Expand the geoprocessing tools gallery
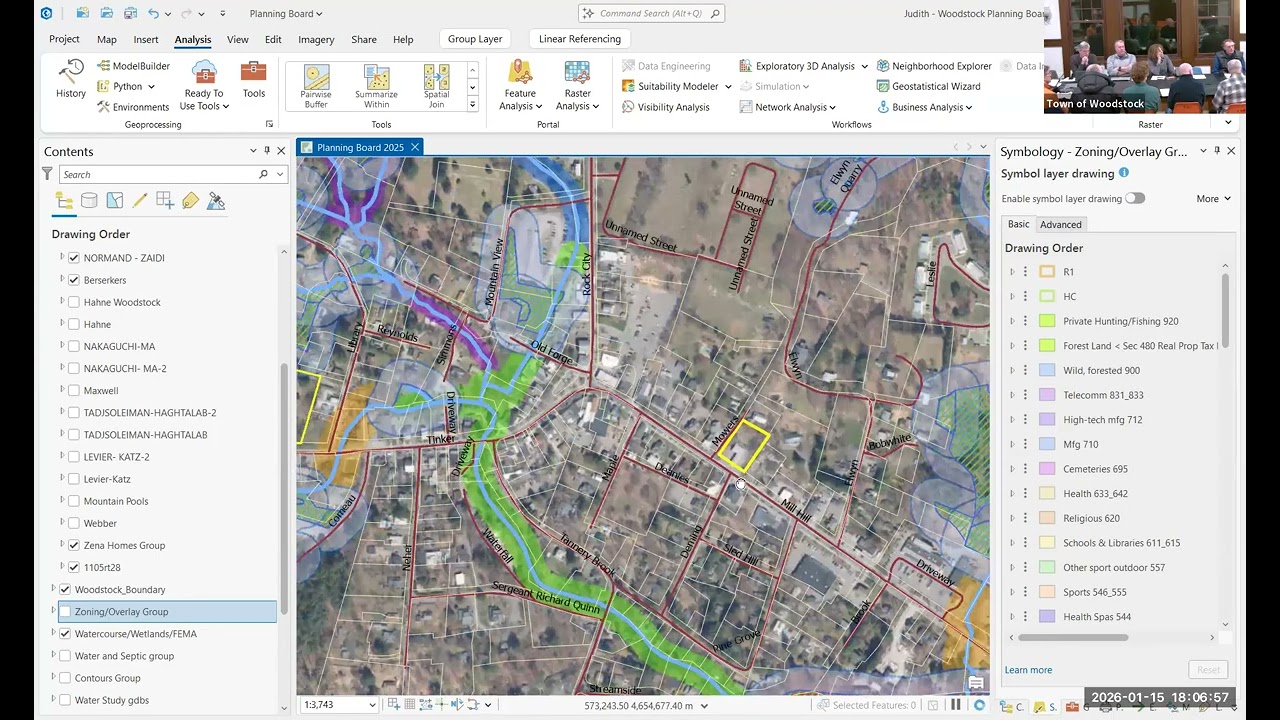 [x=473, y=105]
